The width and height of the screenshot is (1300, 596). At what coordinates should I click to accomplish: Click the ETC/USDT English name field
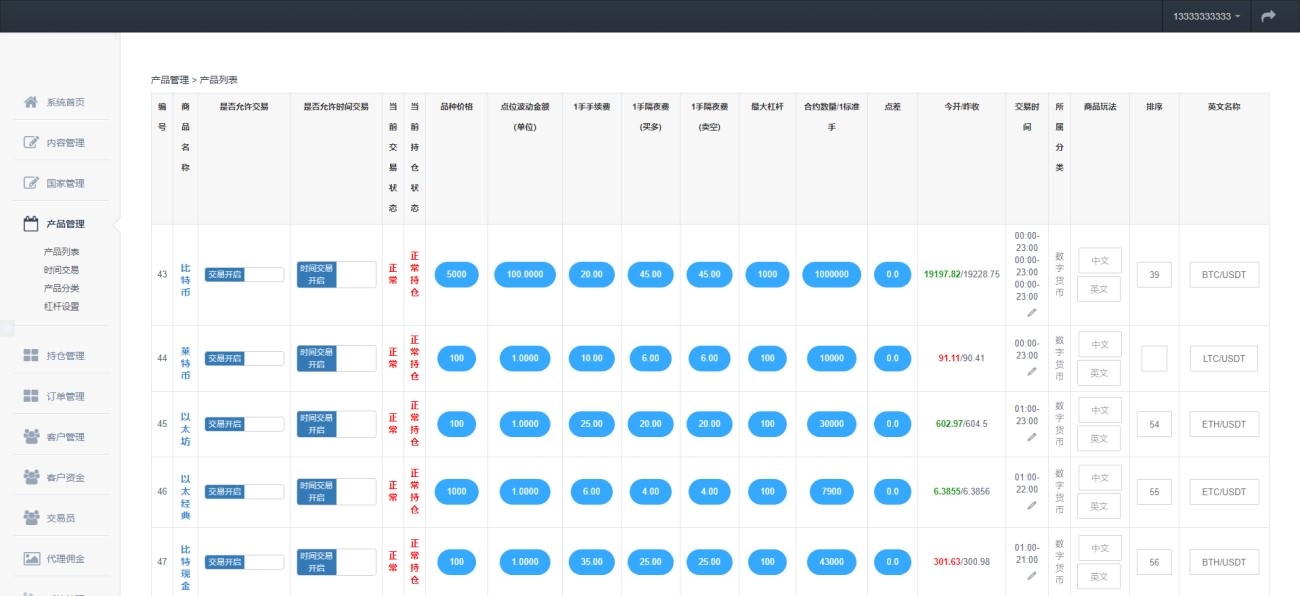tap(1224, 492)
